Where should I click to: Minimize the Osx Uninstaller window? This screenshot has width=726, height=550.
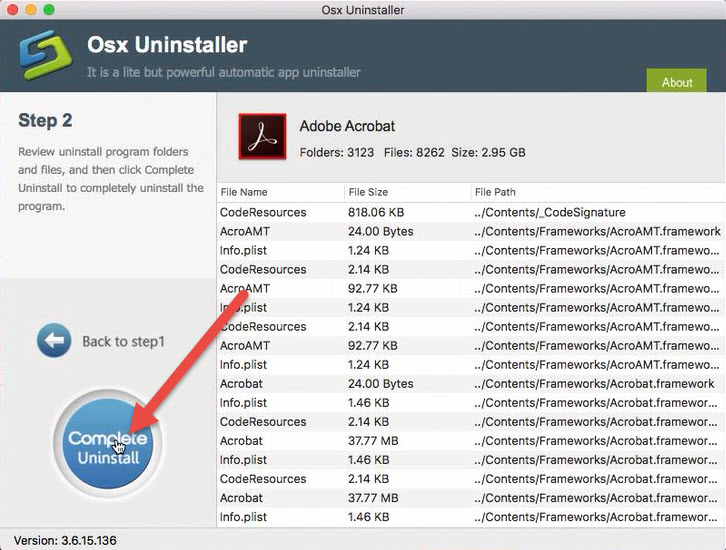click(x=31, y=9)
